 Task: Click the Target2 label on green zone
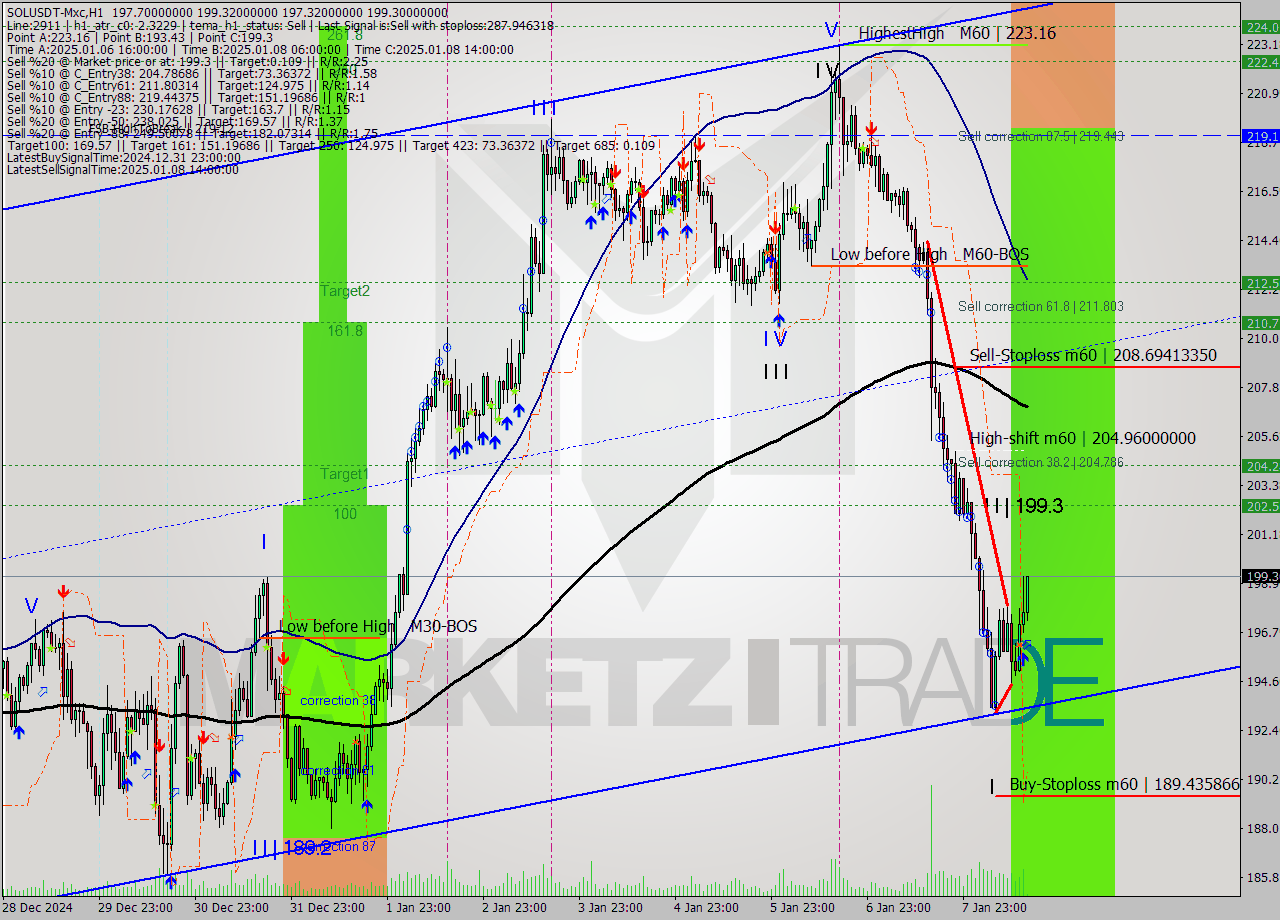tap(345, 291)
